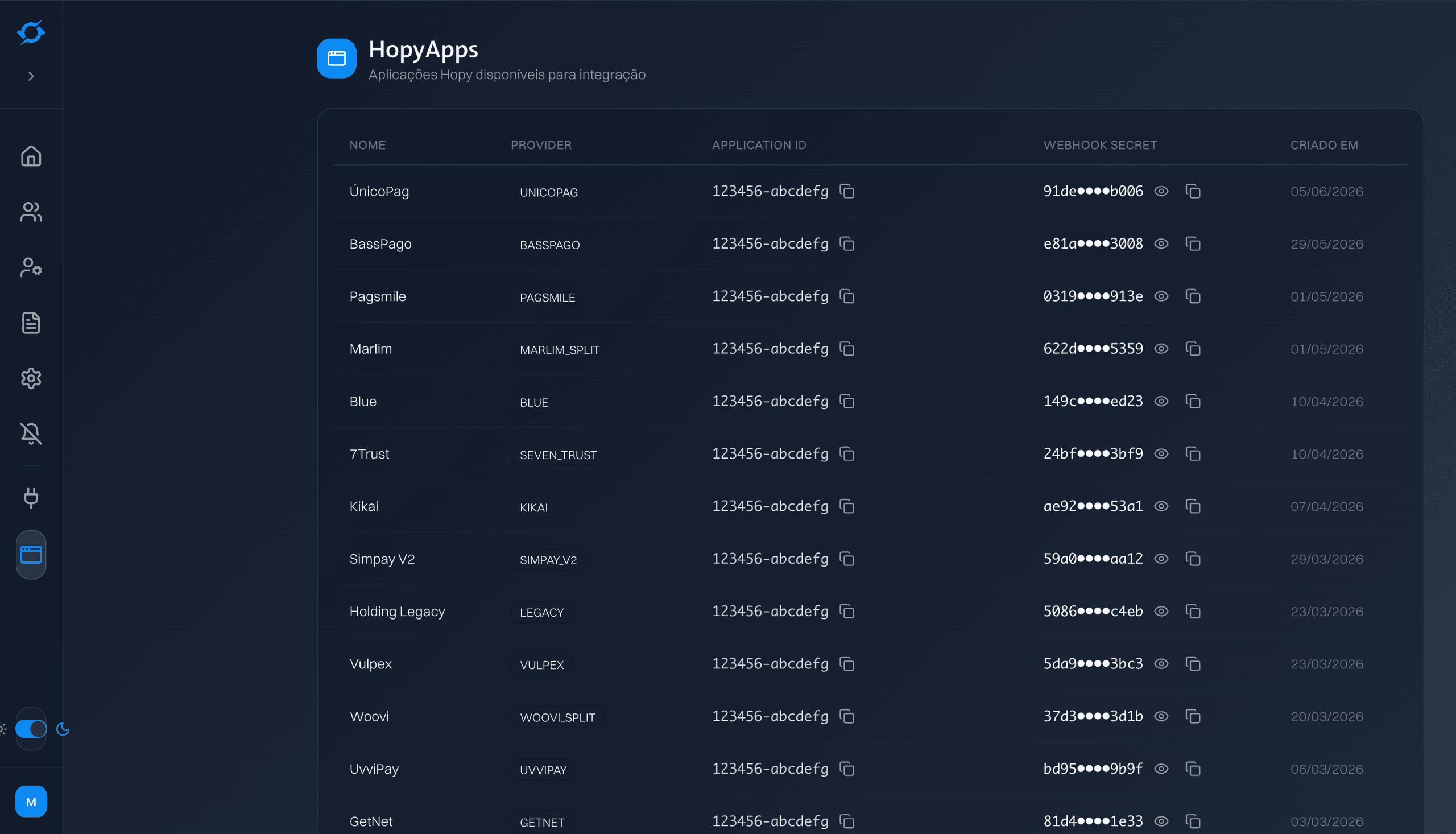Click the SEVEN_TRUST provider badge
Screen dimensions: 1456x834
point(559,455)
